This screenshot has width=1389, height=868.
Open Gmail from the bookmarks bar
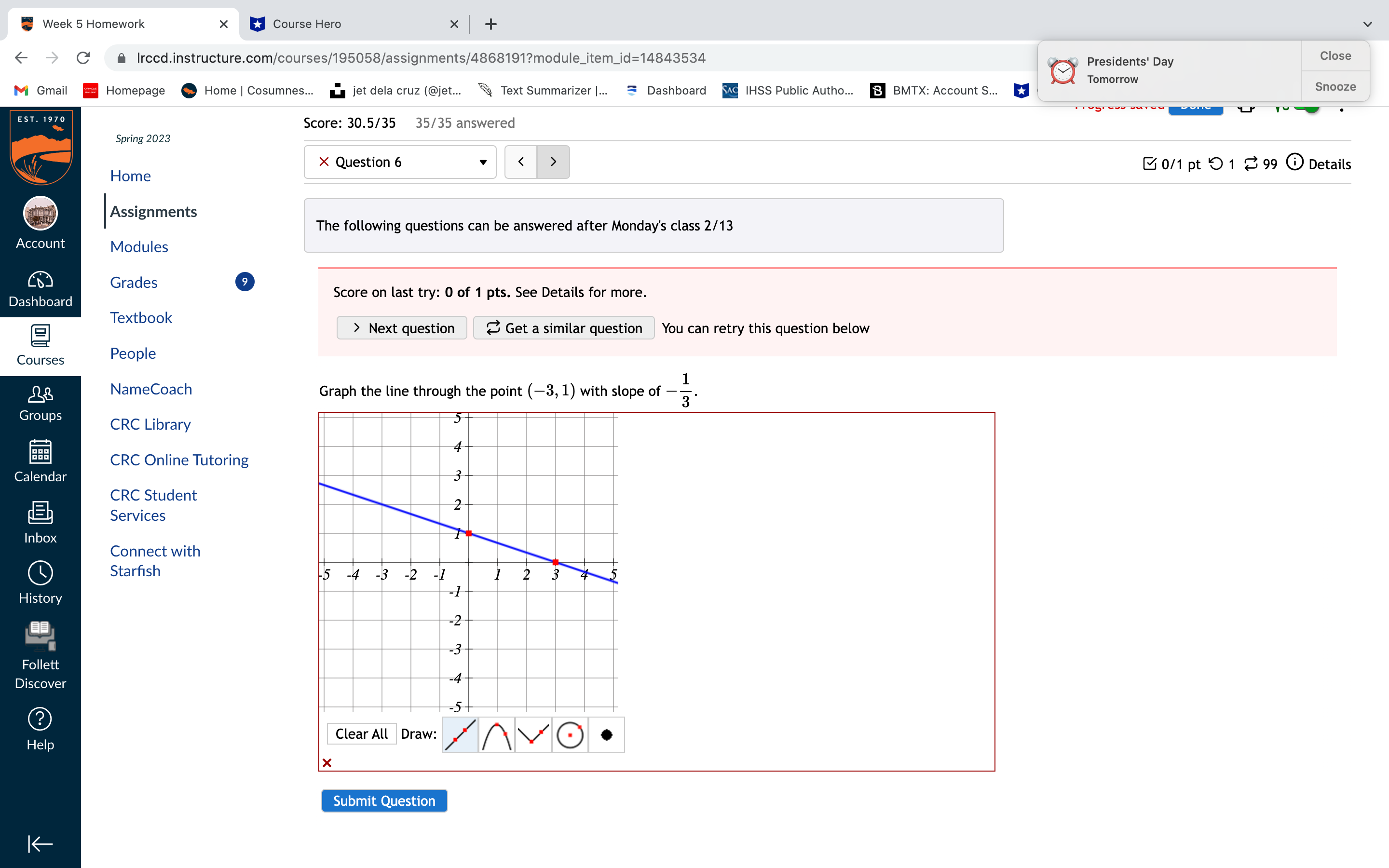tap(39, 90)
